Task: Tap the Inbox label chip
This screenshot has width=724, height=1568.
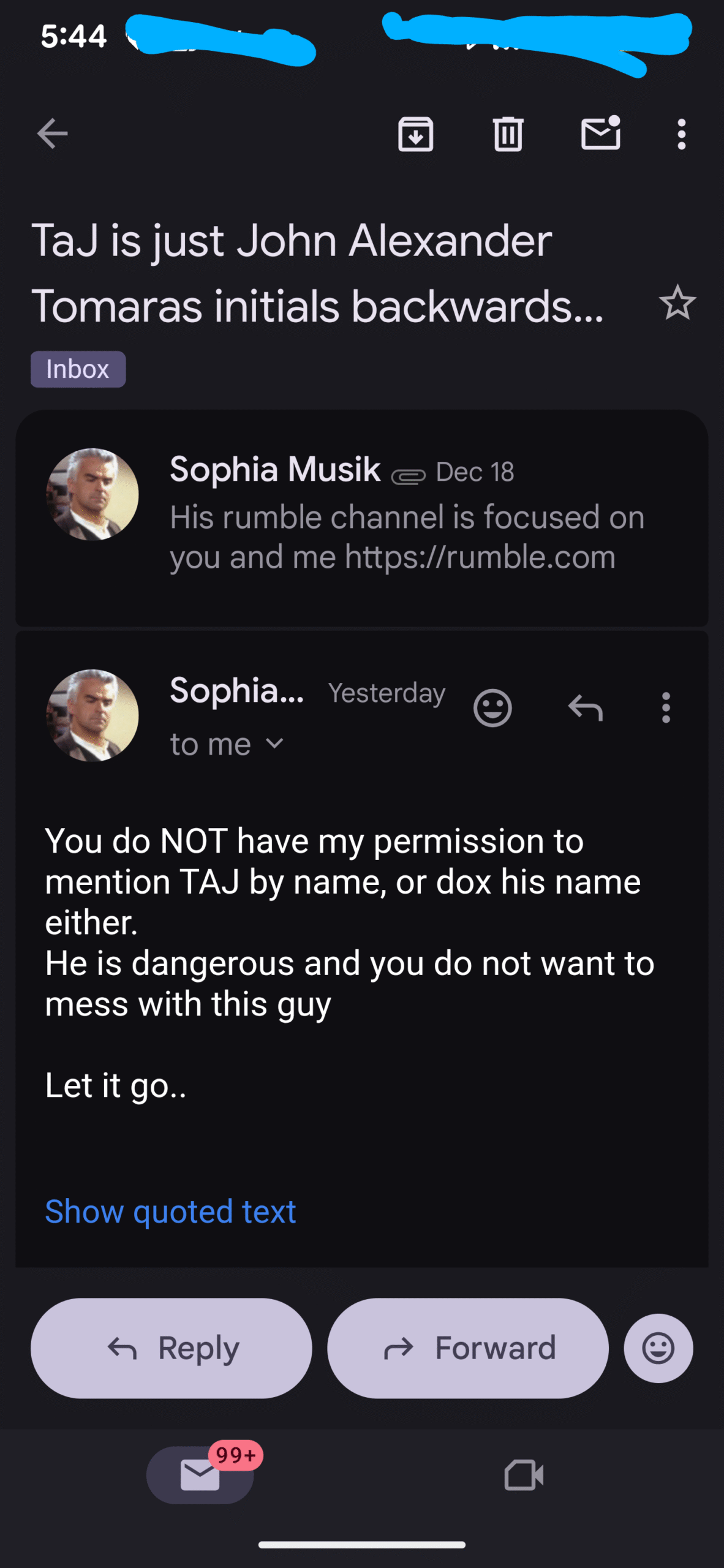Action: (78, 369)
